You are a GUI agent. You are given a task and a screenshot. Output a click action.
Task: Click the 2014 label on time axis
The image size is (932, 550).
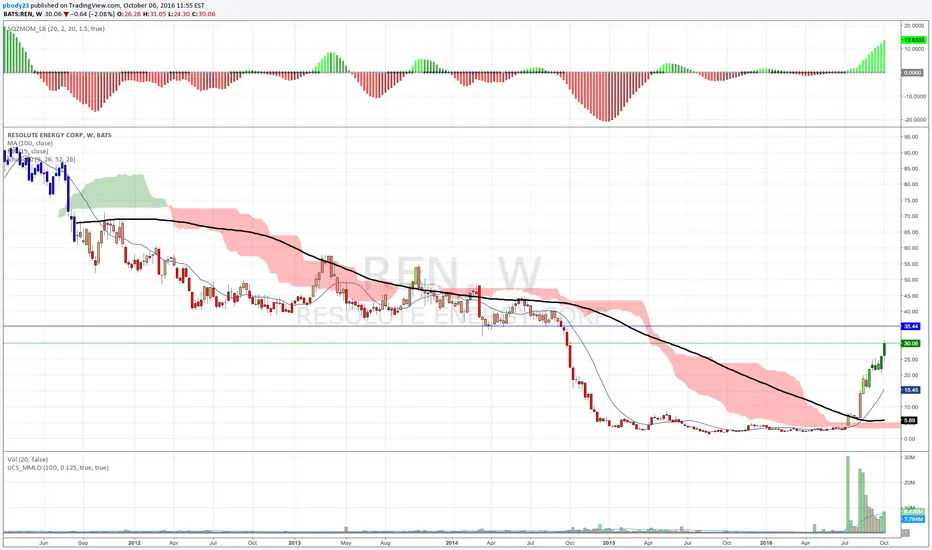[452, 543]
